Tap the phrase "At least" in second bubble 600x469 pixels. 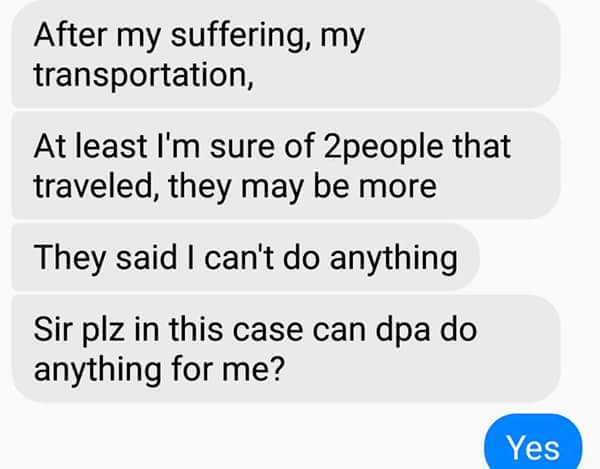(x=96, y=147)
